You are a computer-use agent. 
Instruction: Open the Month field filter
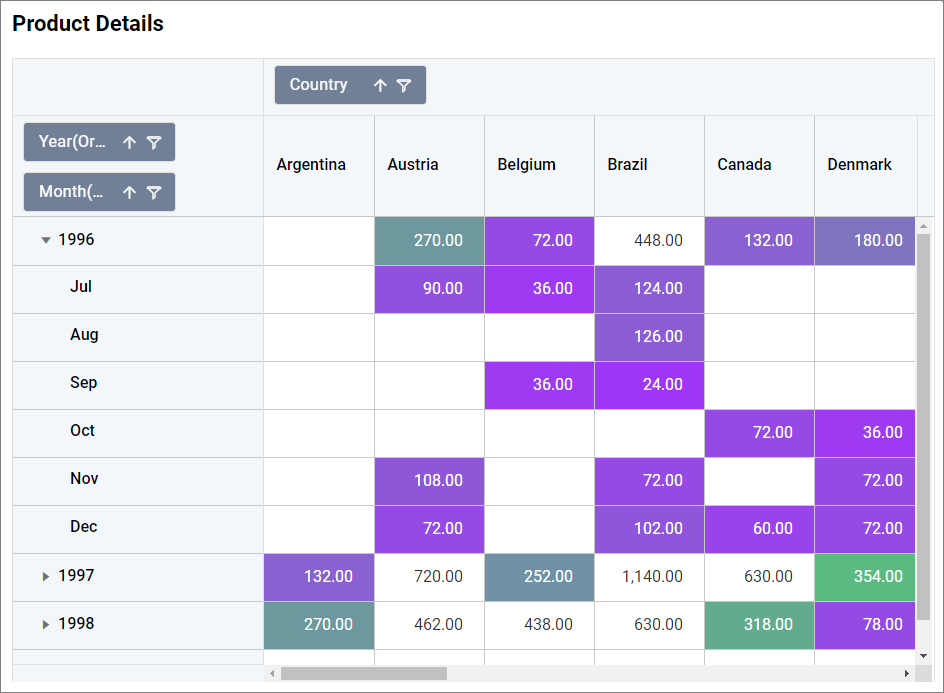click(x=155, y=191)
